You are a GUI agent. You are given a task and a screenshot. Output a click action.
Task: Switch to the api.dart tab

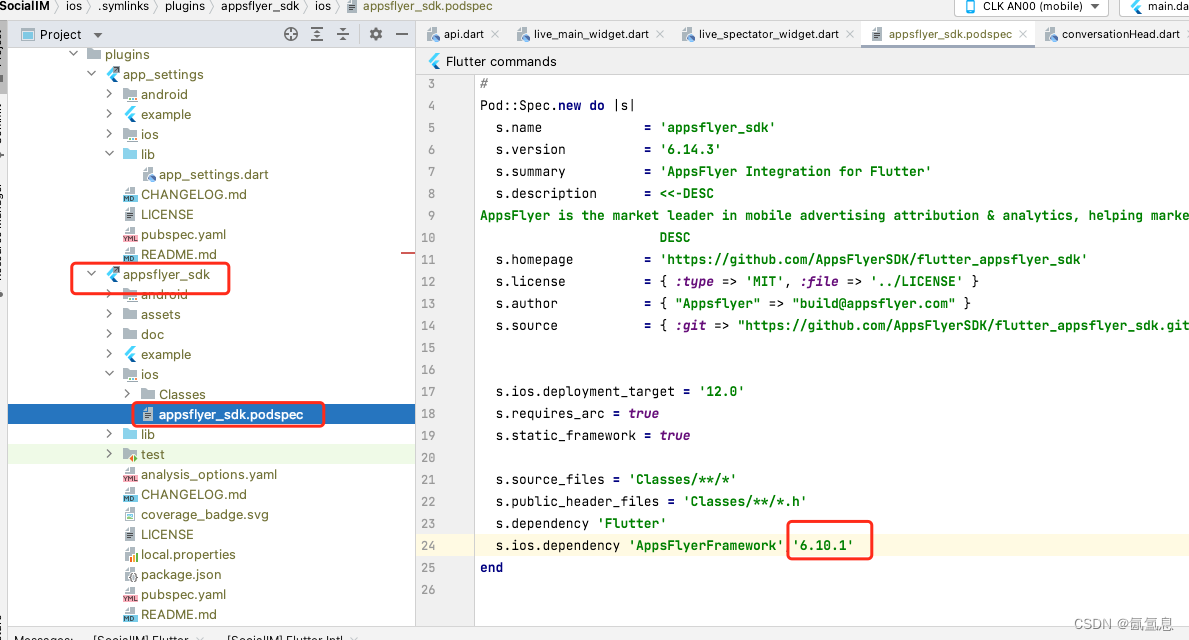pyautogui.click(x=463, y=34)
